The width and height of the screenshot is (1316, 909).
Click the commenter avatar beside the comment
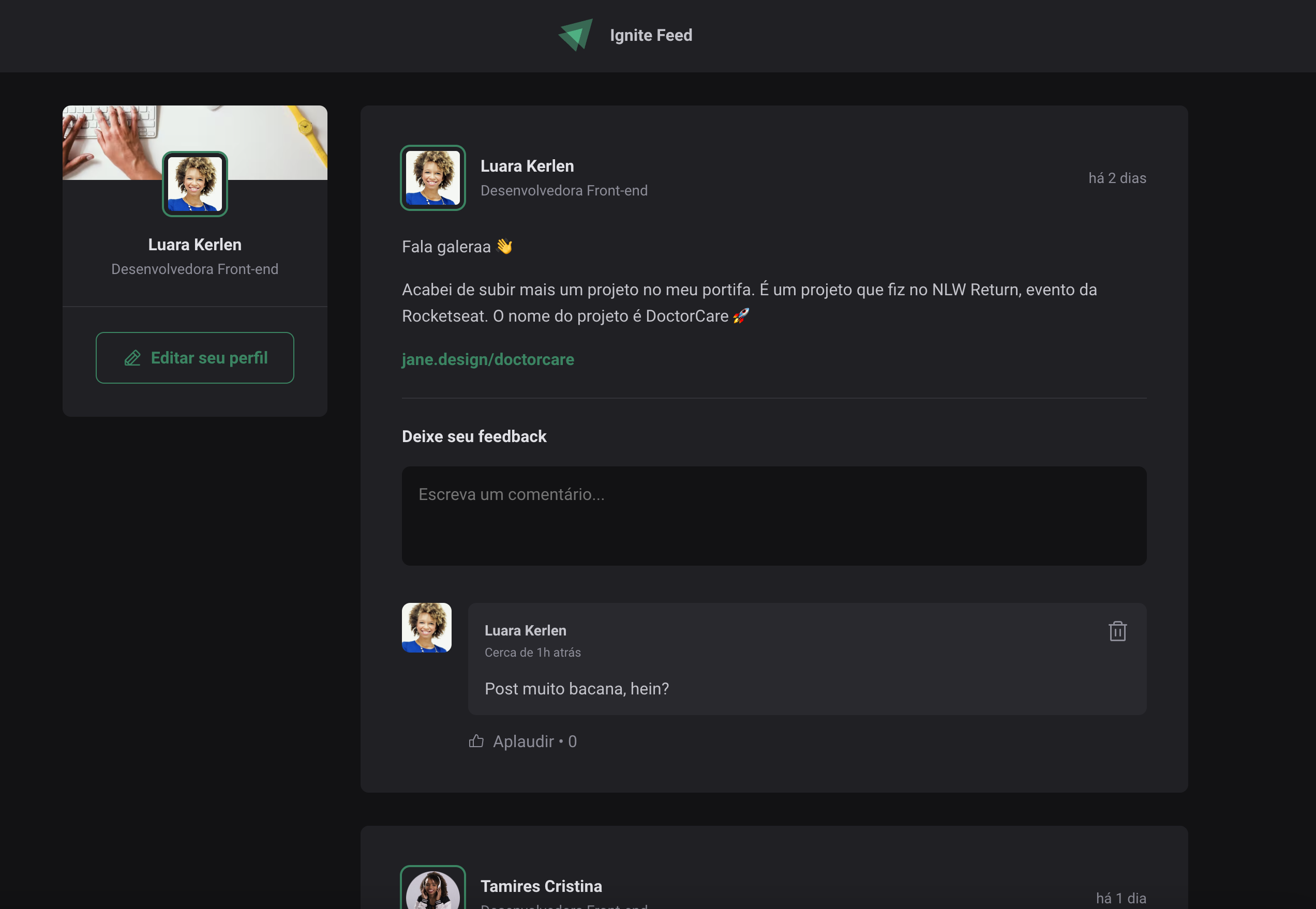pyautogui.click(x=426, y=628)
